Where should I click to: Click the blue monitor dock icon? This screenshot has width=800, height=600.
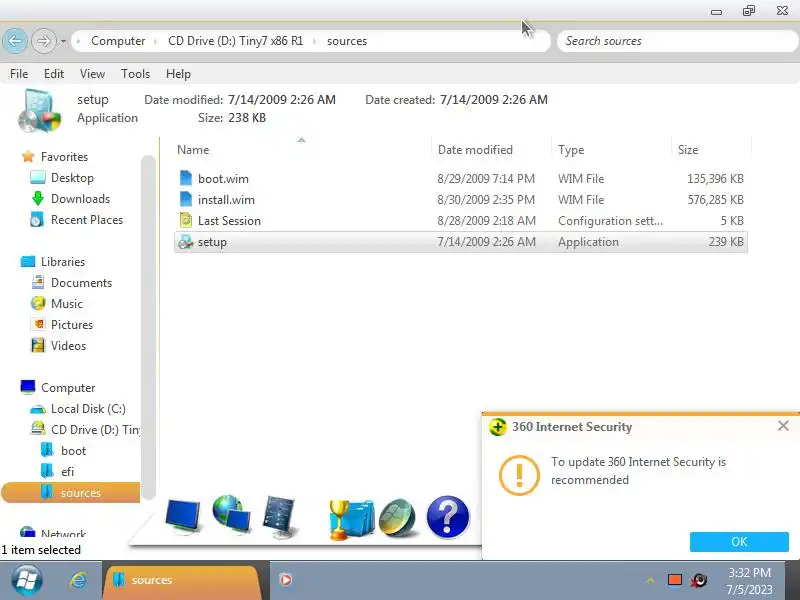pos(183,516)
